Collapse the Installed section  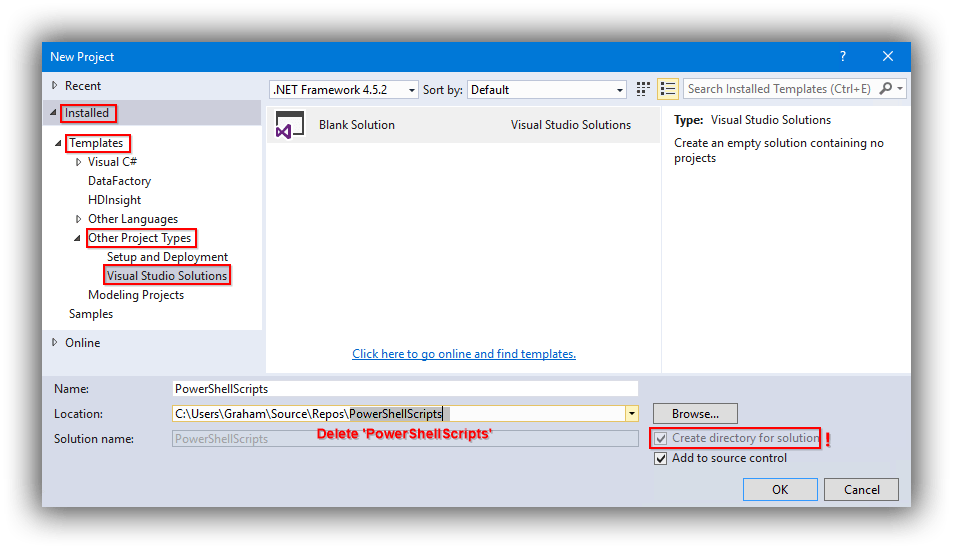coord(53,112)
